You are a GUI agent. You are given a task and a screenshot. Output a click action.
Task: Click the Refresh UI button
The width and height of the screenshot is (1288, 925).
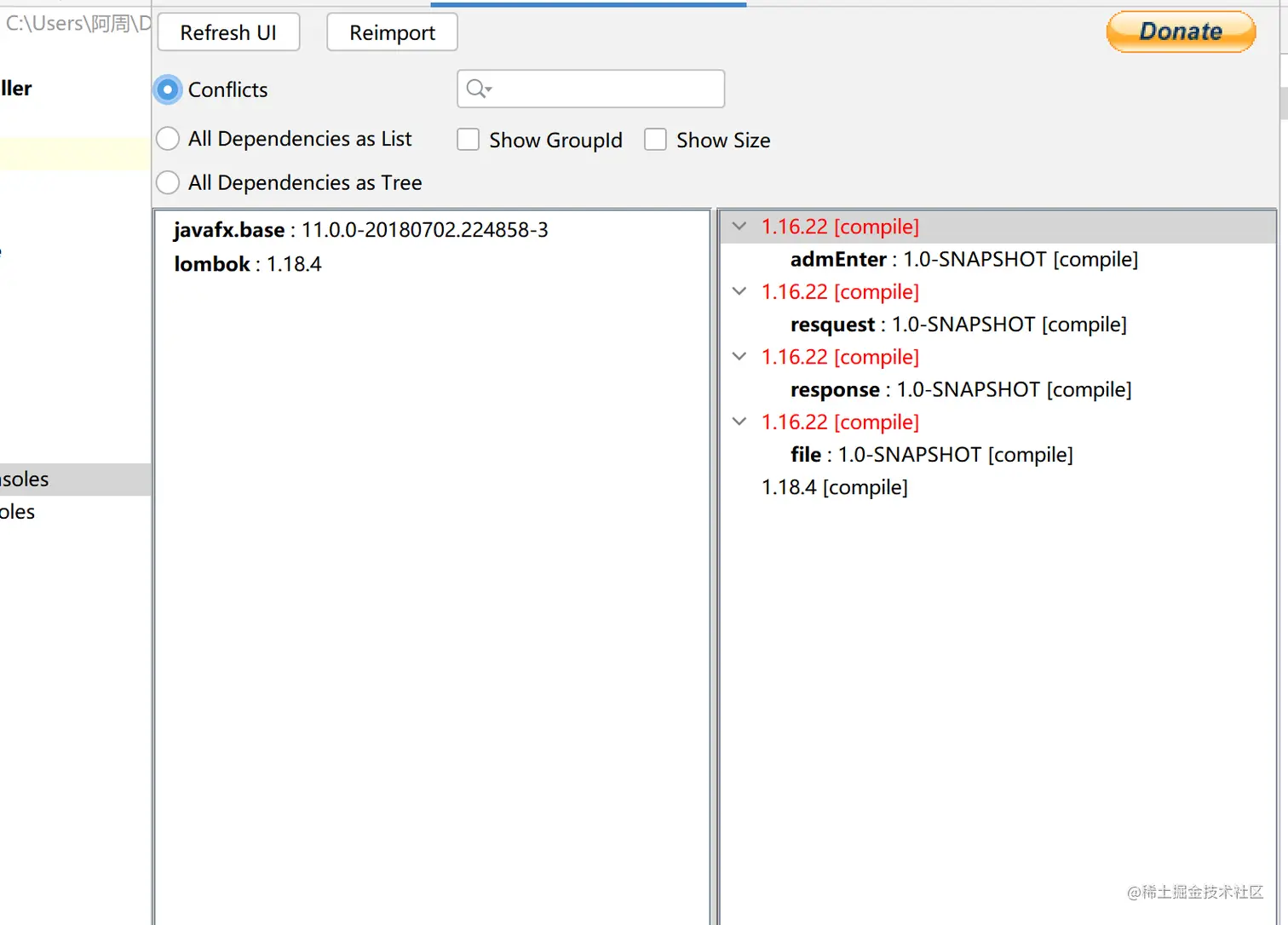pyautogui.click(x=228, y=32)
